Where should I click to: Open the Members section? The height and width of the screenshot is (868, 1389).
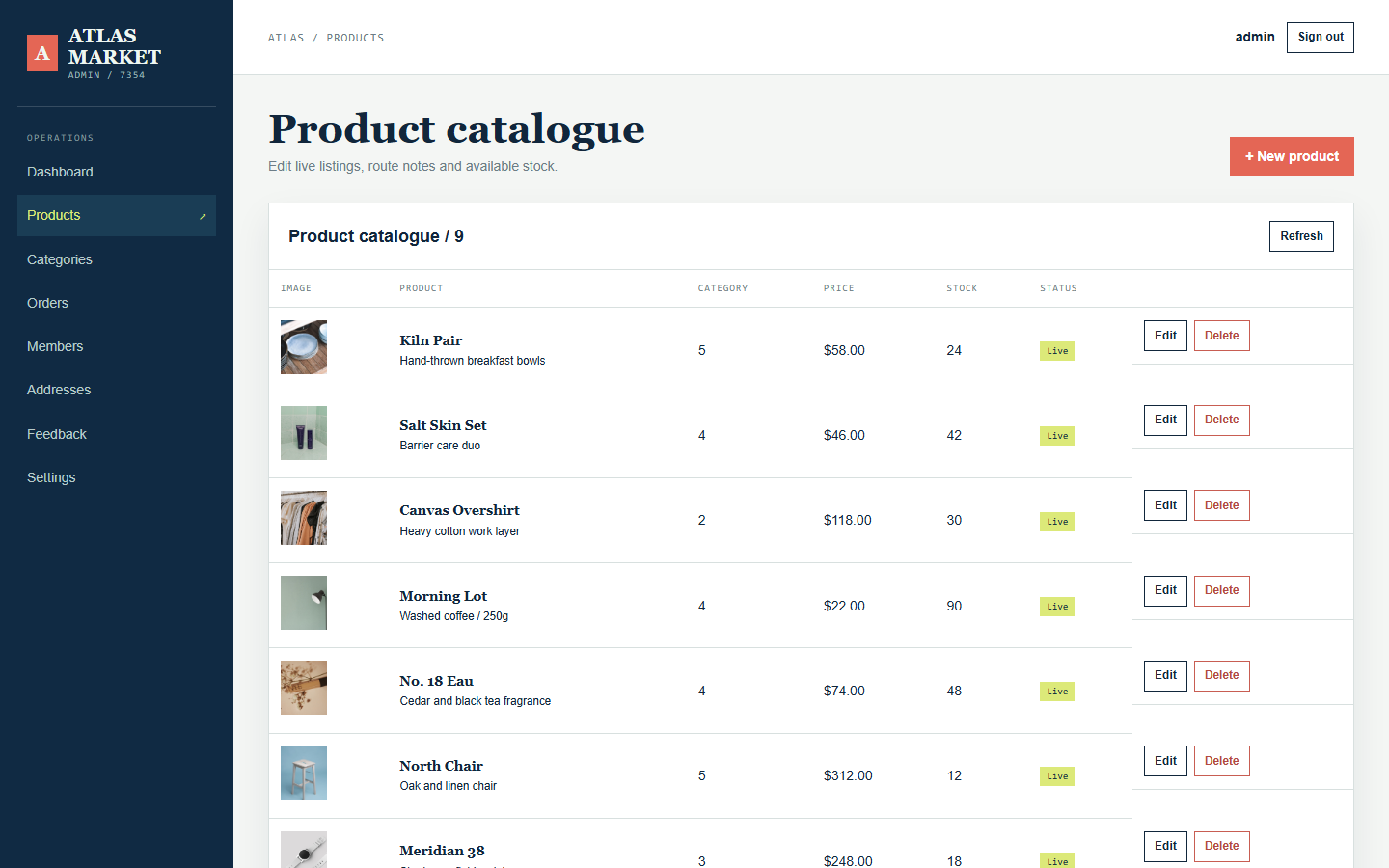[x=117, y=346]
